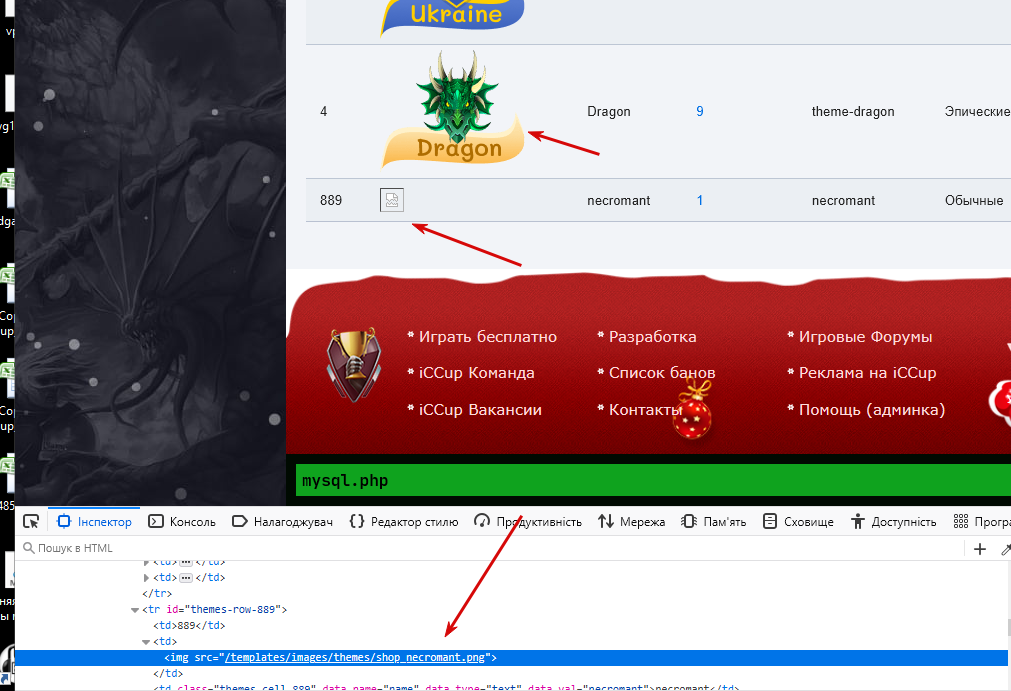Click the ID 4 cell in the Dragon row
The height and width of the screenshot is (691, 1011).
point(324,112)
